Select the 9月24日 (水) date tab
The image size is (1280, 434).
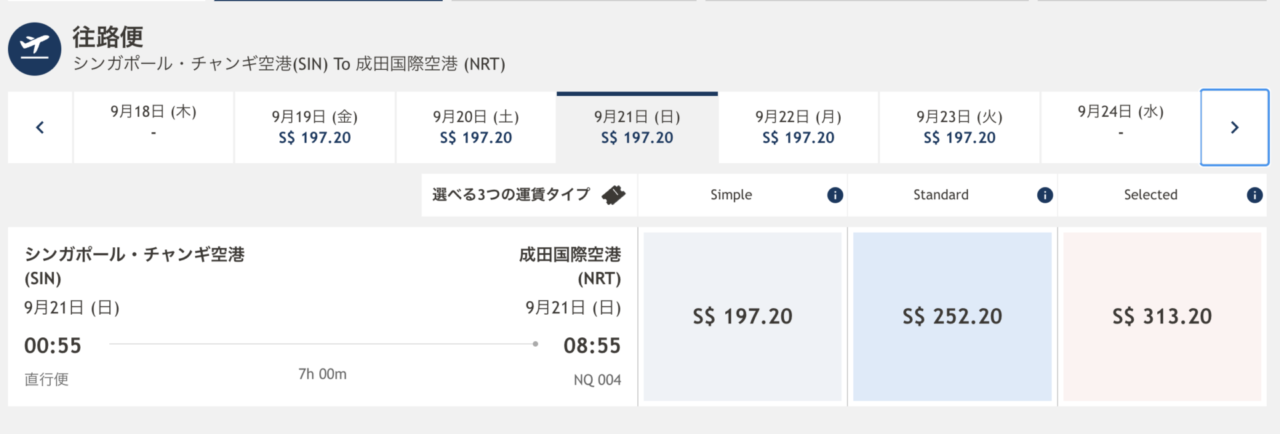pos(1121,127)
